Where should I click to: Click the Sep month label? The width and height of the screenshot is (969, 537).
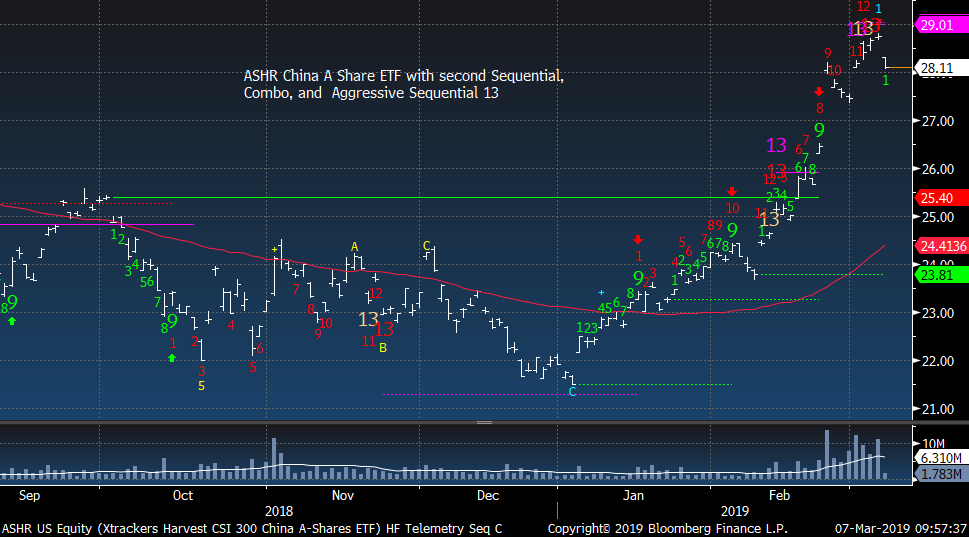(29, 496)
